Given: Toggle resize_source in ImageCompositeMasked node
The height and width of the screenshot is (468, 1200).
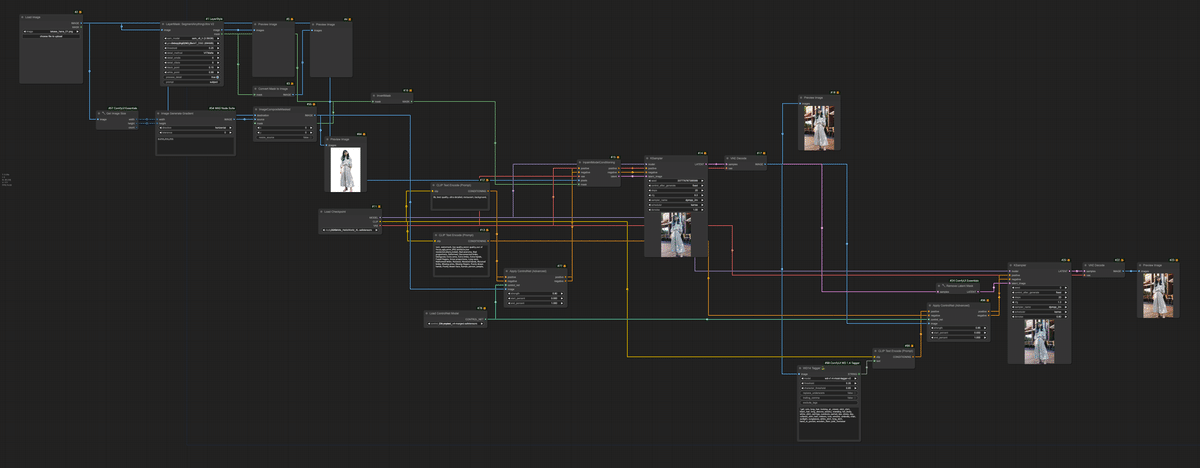Looking at the screenshot, I should coord(284,137).
